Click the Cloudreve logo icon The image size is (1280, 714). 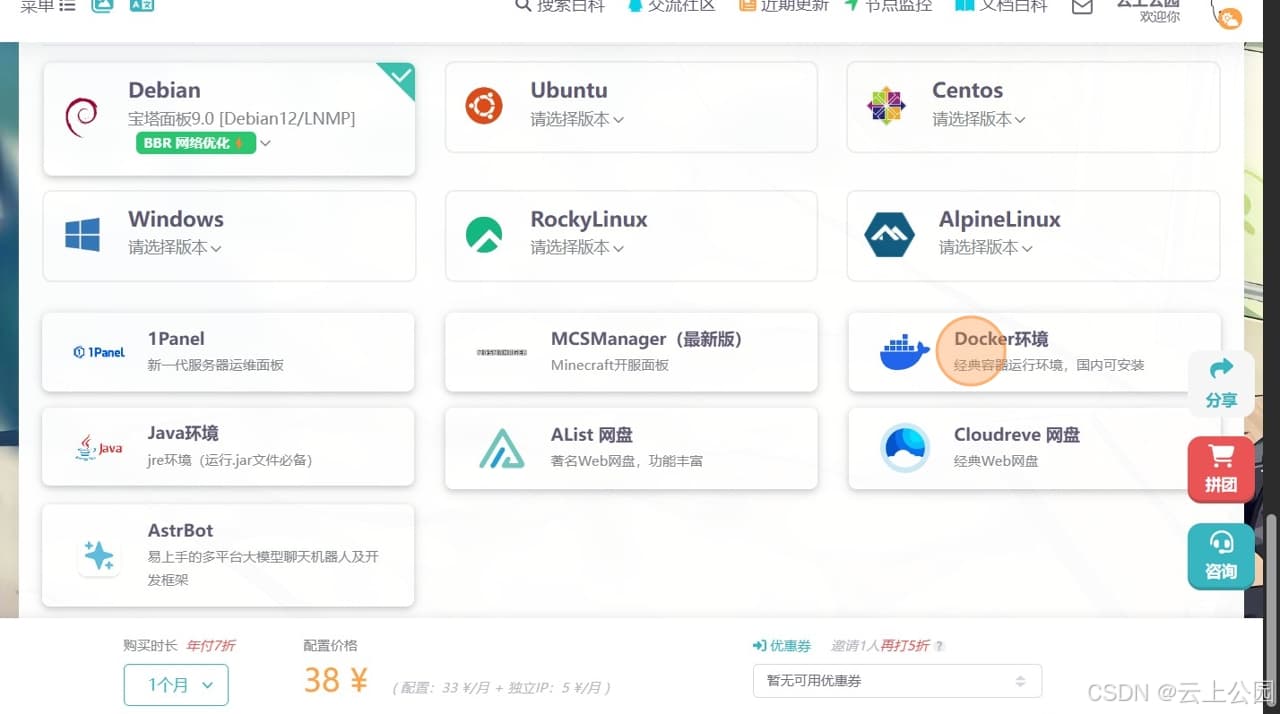905,448
